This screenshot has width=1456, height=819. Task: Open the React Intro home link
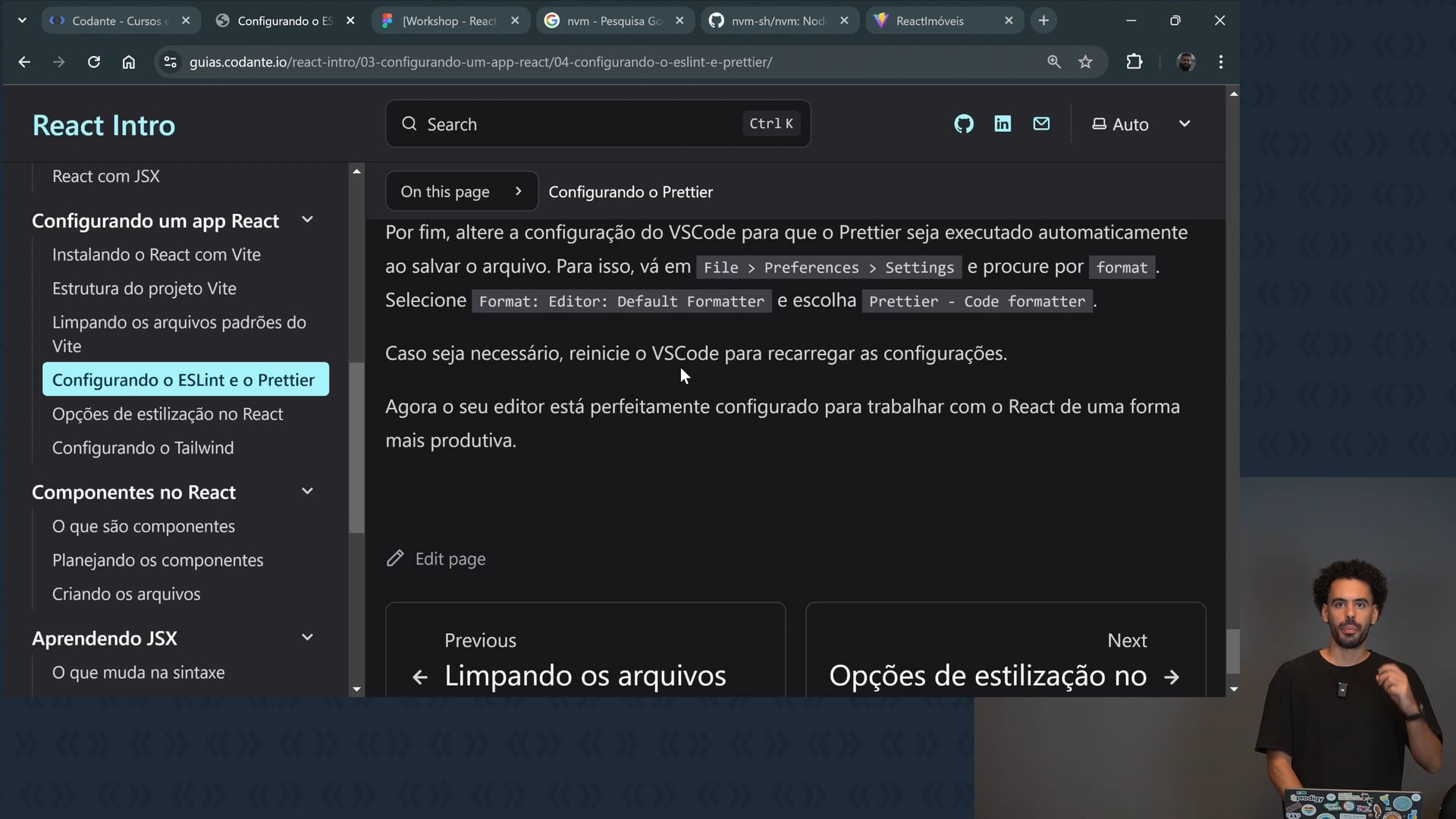tap(104, 125)
